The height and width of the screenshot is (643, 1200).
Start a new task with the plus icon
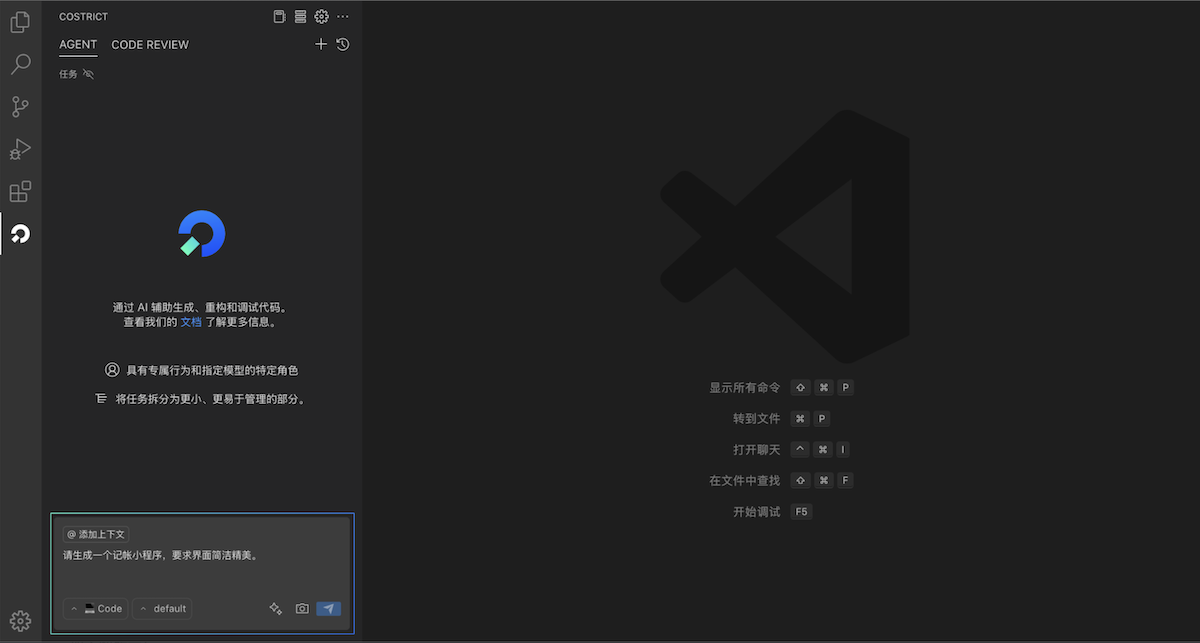coord(320,44)
